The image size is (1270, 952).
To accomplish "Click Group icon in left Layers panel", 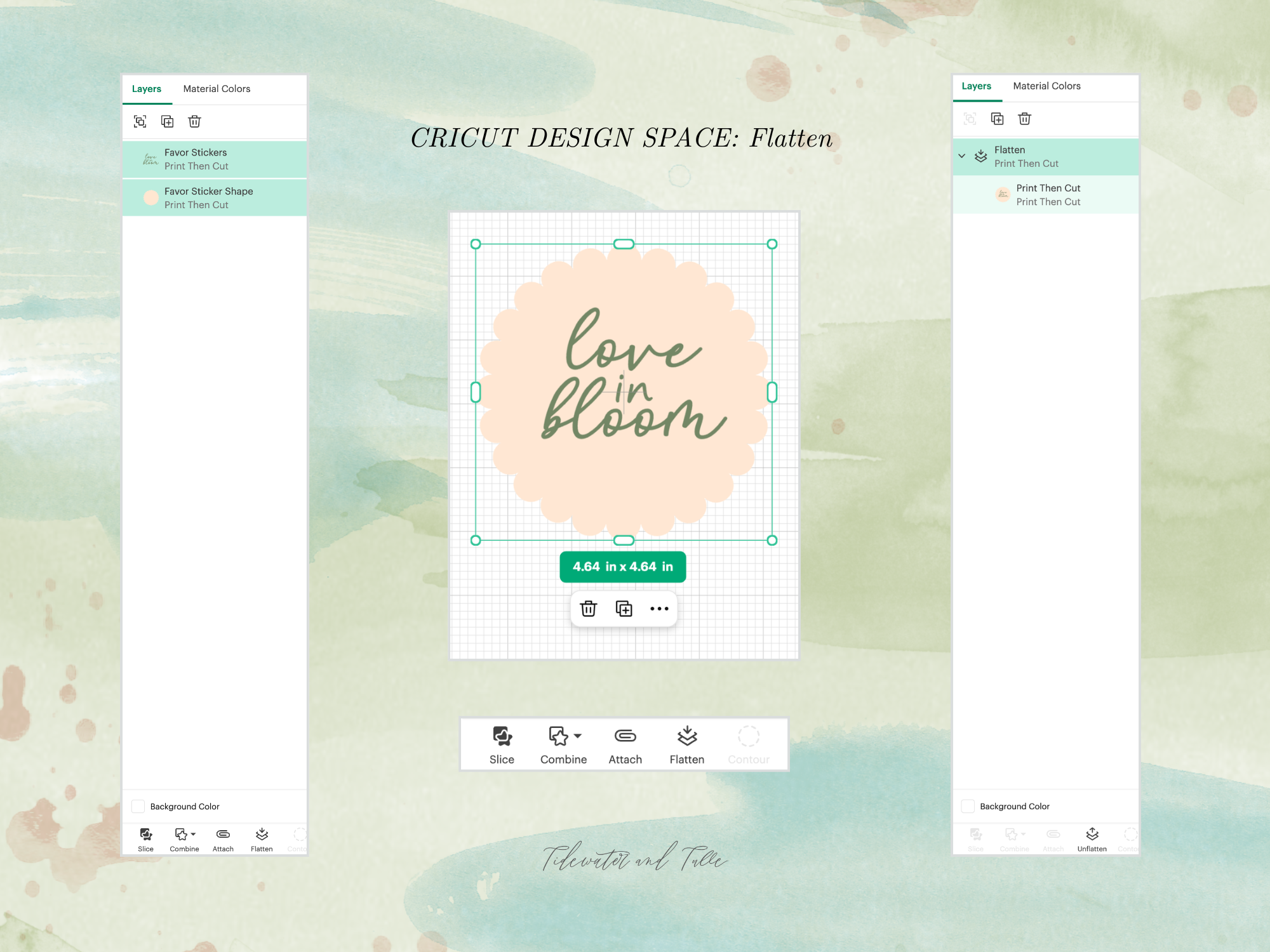I will 140,121.
